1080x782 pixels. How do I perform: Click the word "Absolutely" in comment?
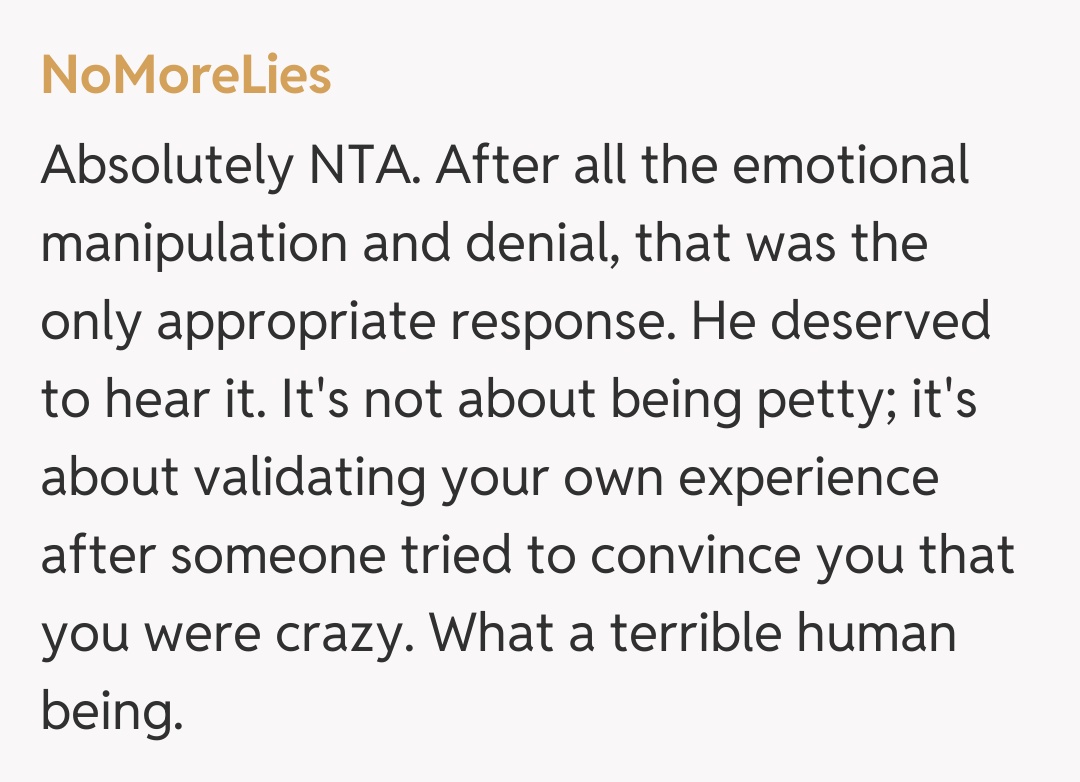164,167
